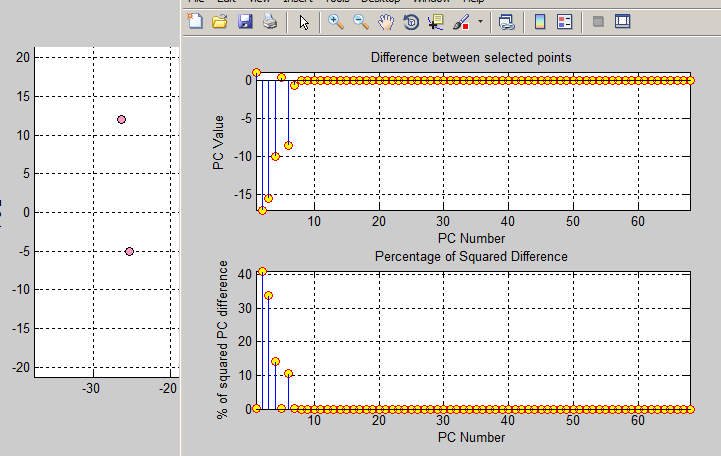Show plot tools and dock figure
The image size is (721, 456).
(x=622, y=21)
